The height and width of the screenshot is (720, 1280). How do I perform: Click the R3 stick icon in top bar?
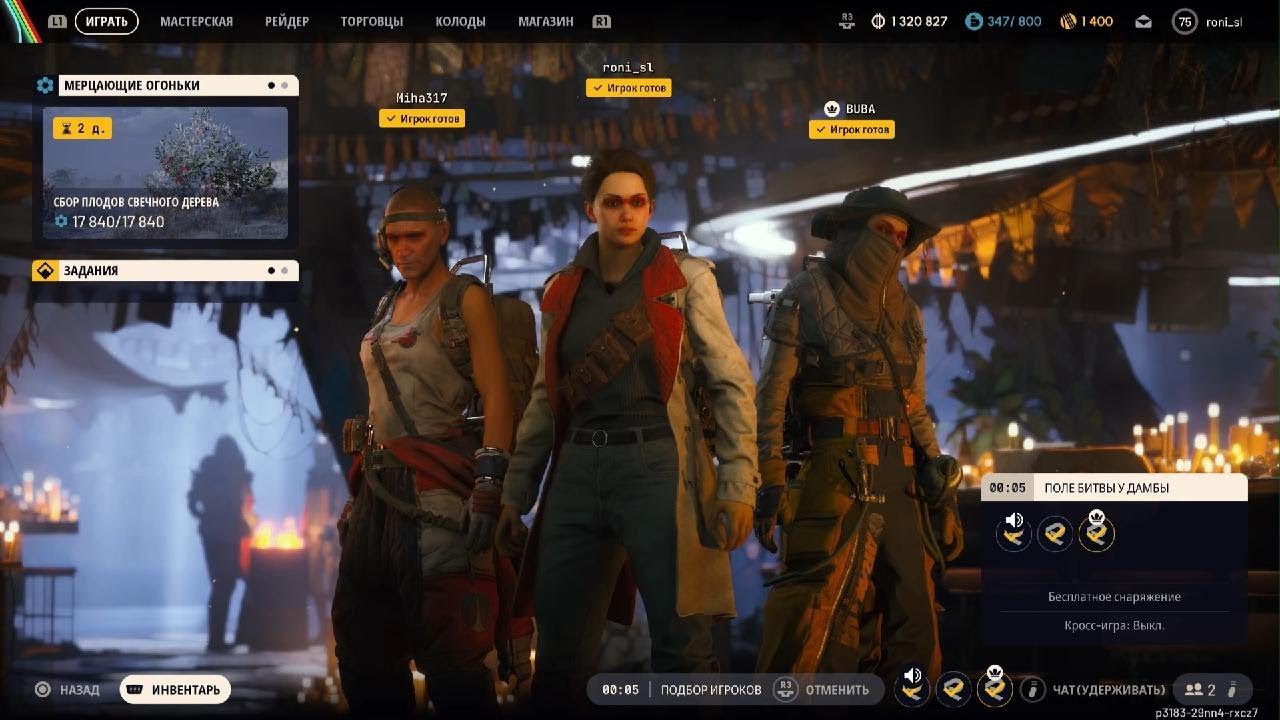[x=848, y=21]
